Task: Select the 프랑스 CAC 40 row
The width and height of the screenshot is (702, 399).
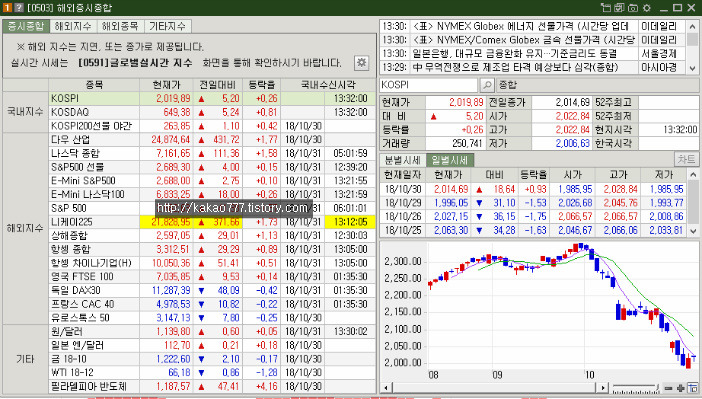Action: (x=212, y=304)
